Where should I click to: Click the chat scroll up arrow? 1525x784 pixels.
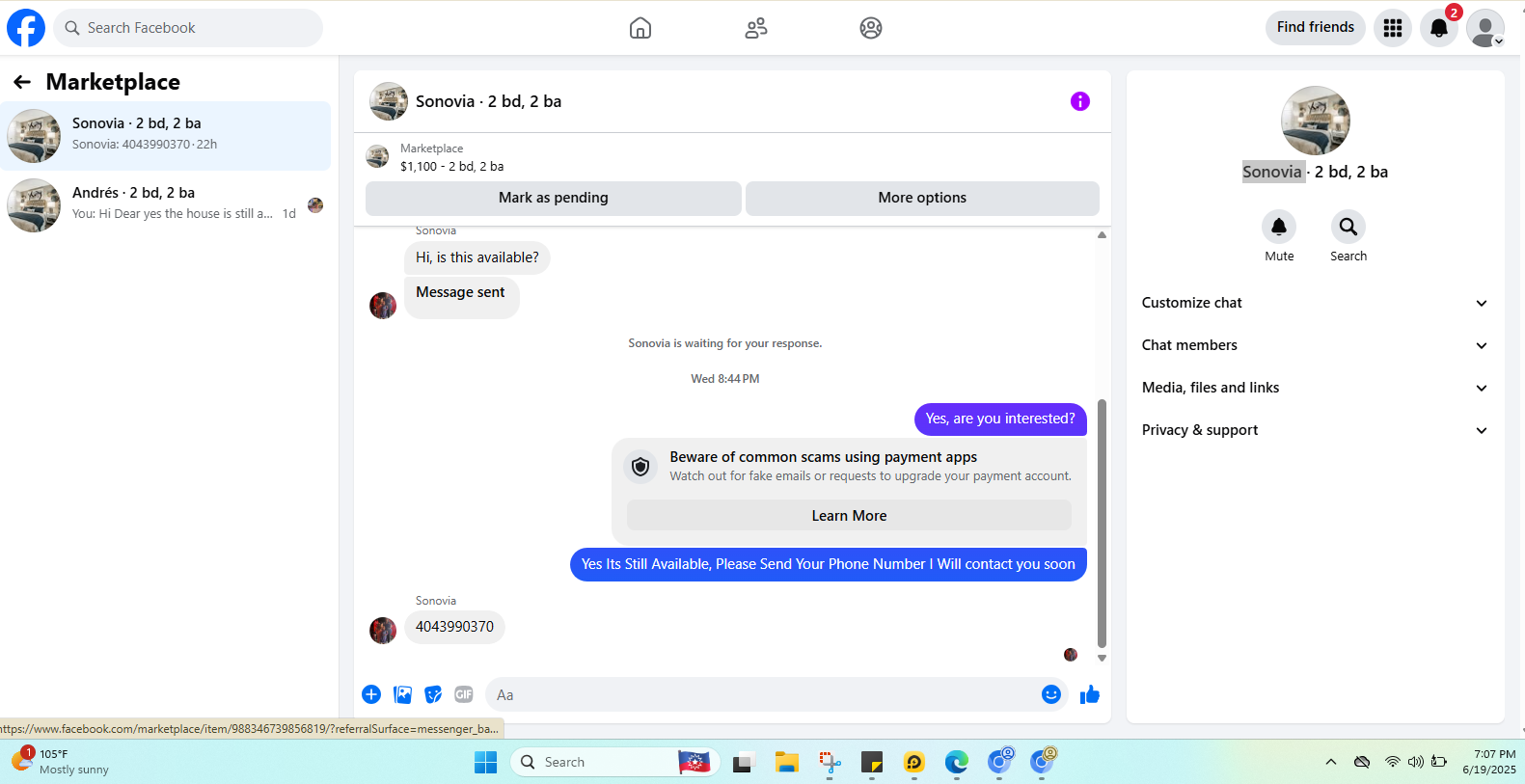click(1102, 235)
